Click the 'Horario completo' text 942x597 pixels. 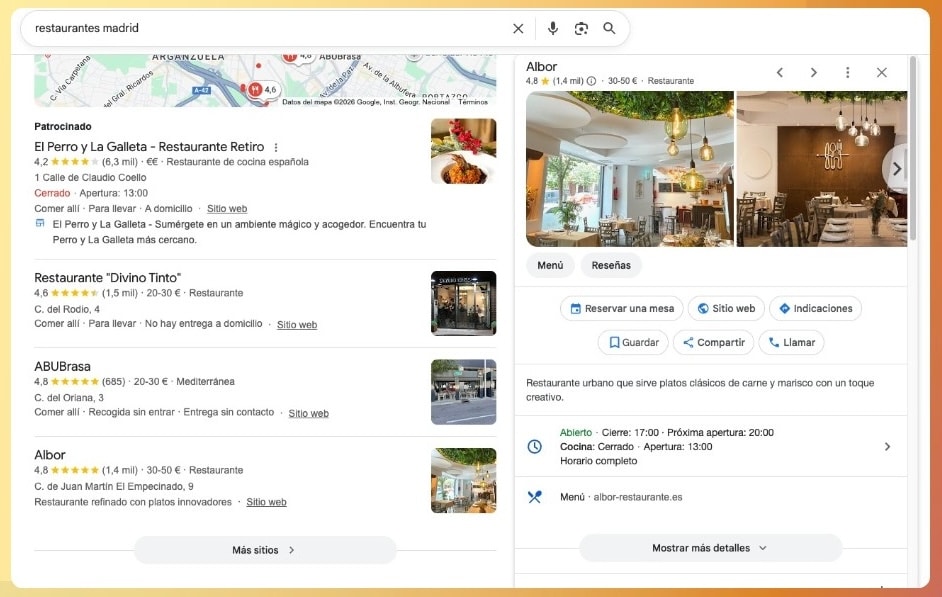pyautogui.click(x=598, y=461)
